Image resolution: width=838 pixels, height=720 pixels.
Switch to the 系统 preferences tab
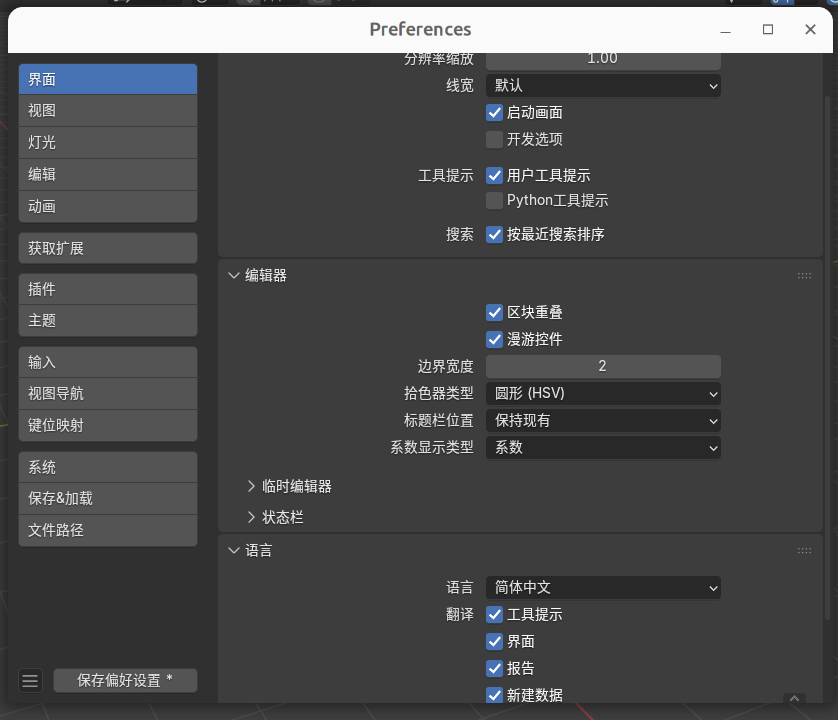pyautogui.click(x=108, y=467)
